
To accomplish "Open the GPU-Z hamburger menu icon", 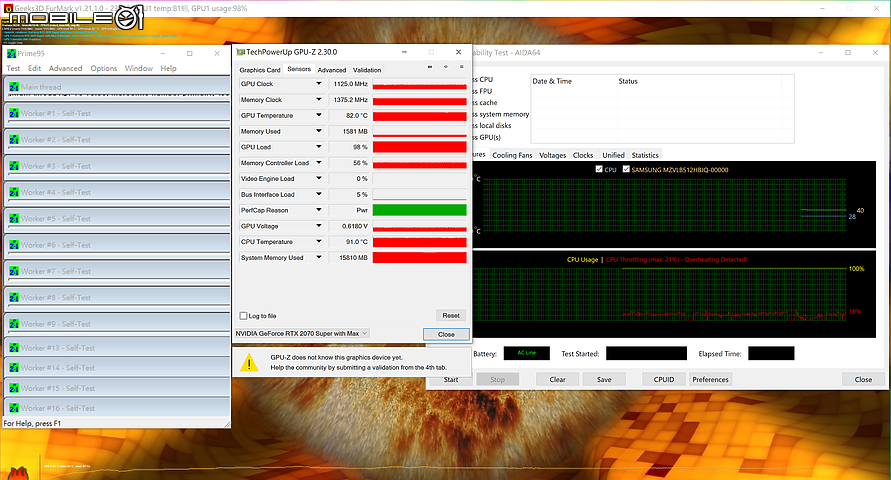I will [x=461, y=67].
